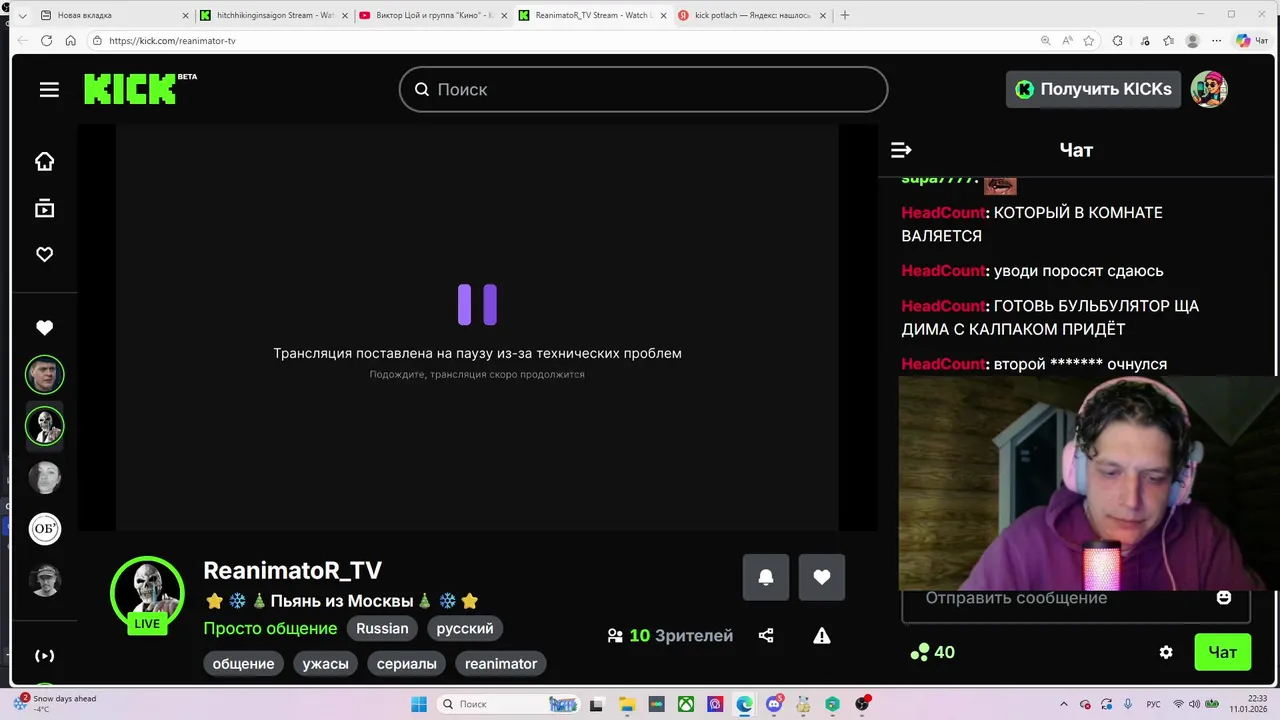Open the Kick hamburger menu

click(49, 90)
